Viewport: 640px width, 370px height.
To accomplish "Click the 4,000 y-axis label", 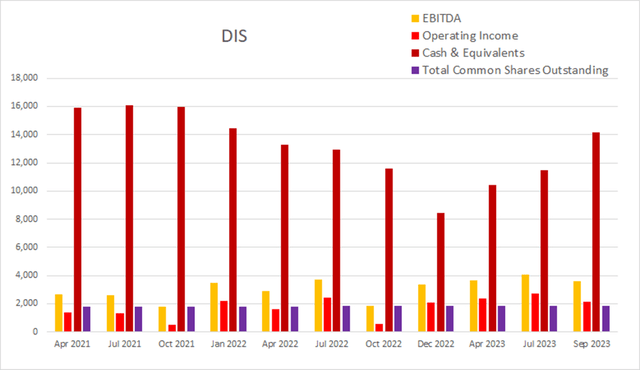I will click(x=26, y=275).
